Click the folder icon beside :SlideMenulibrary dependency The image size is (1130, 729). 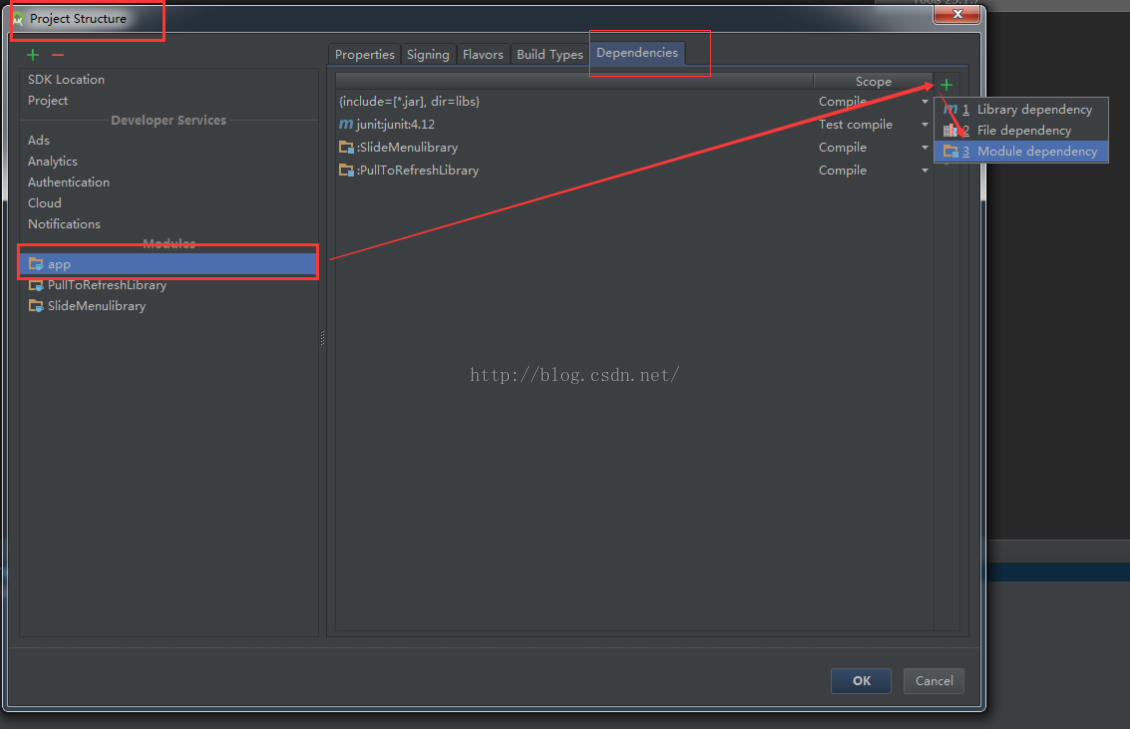point(346,147)
